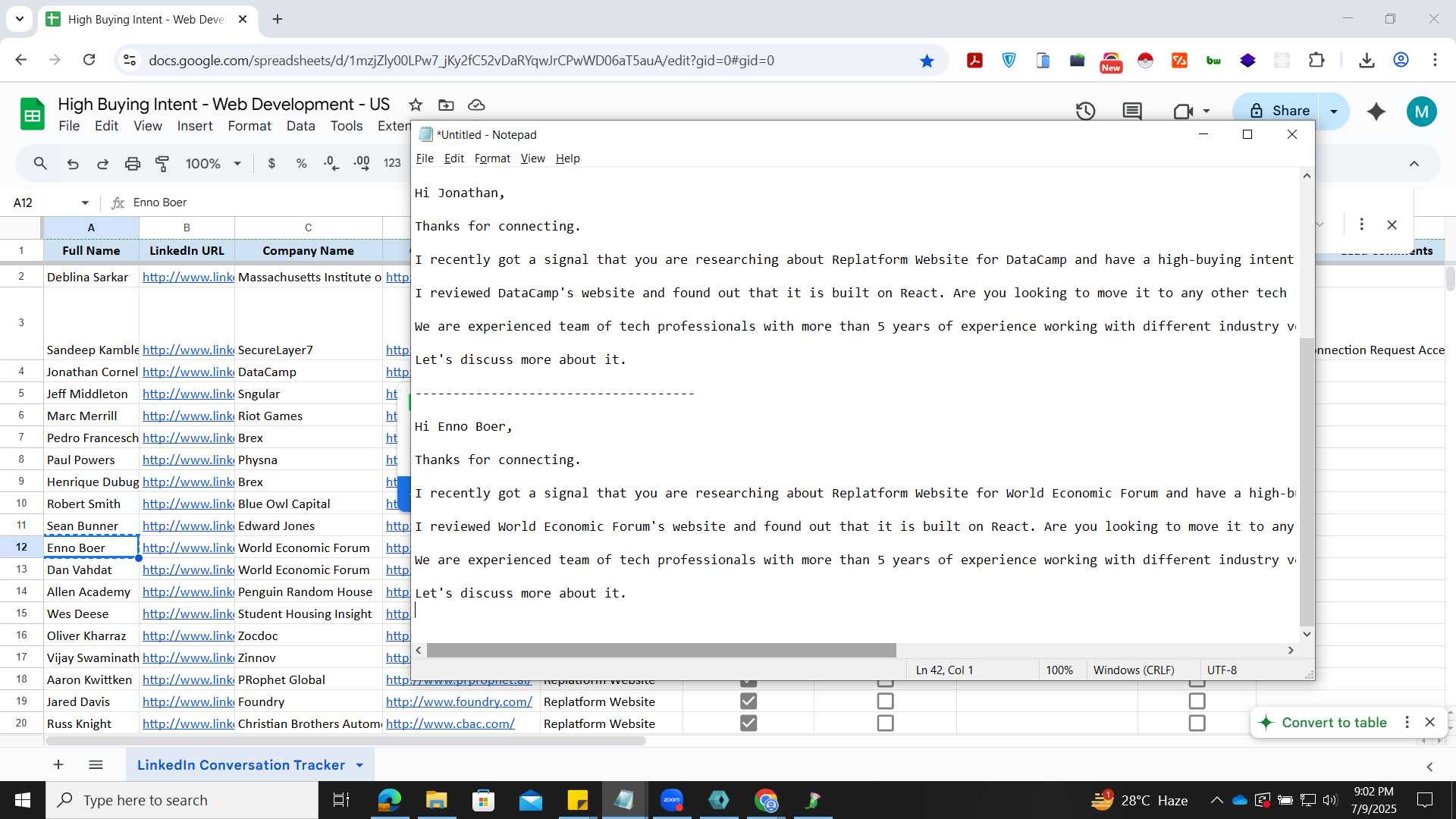
Task: Open foundry.com website link
Action: click(459, 701)
